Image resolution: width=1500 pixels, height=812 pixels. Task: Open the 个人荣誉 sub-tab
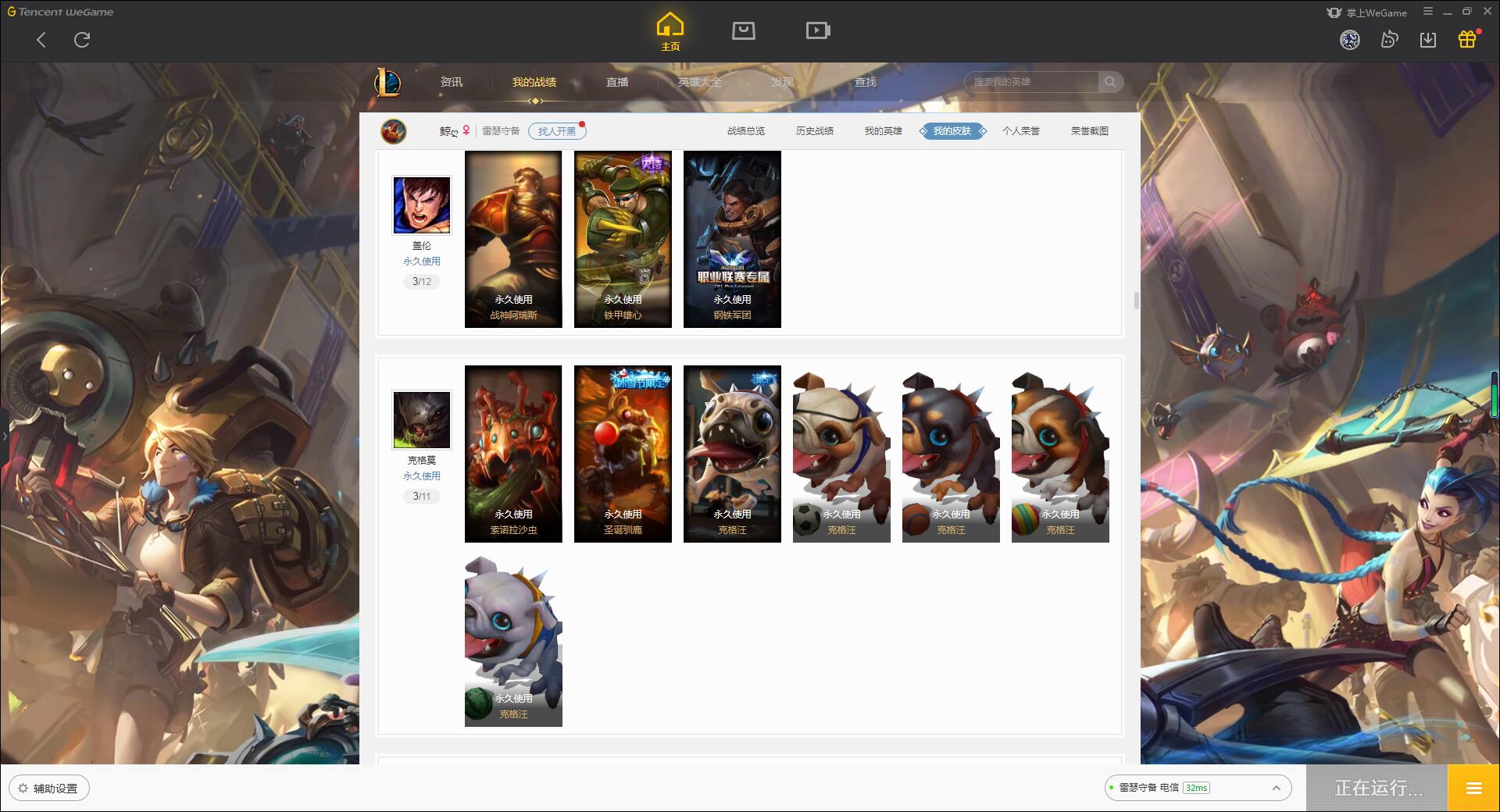pos(1021,131)
